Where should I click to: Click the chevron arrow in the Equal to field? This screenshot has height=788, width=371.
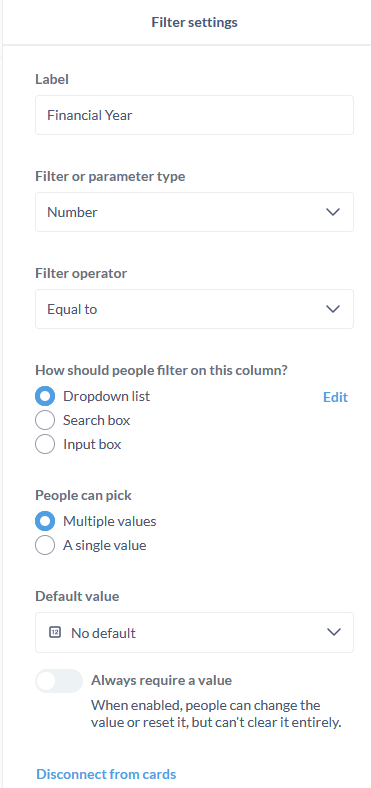point(333,309)
